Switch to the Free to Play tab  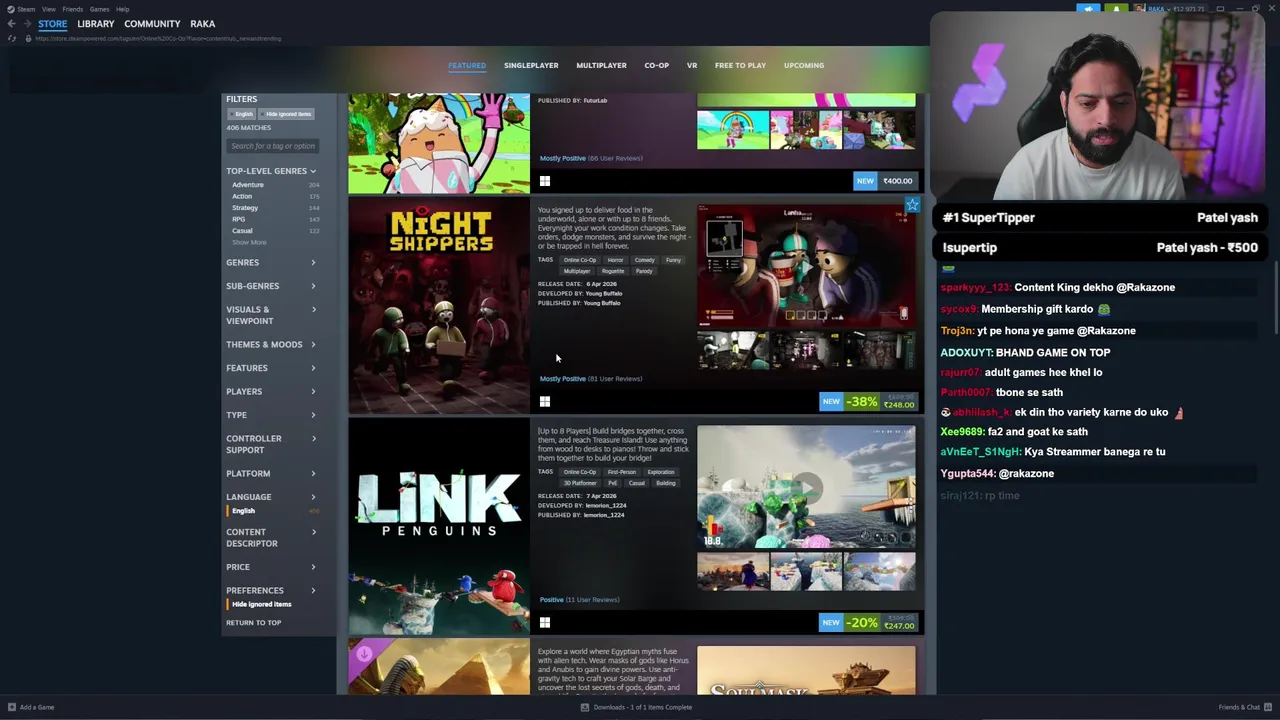pos(740,65)
